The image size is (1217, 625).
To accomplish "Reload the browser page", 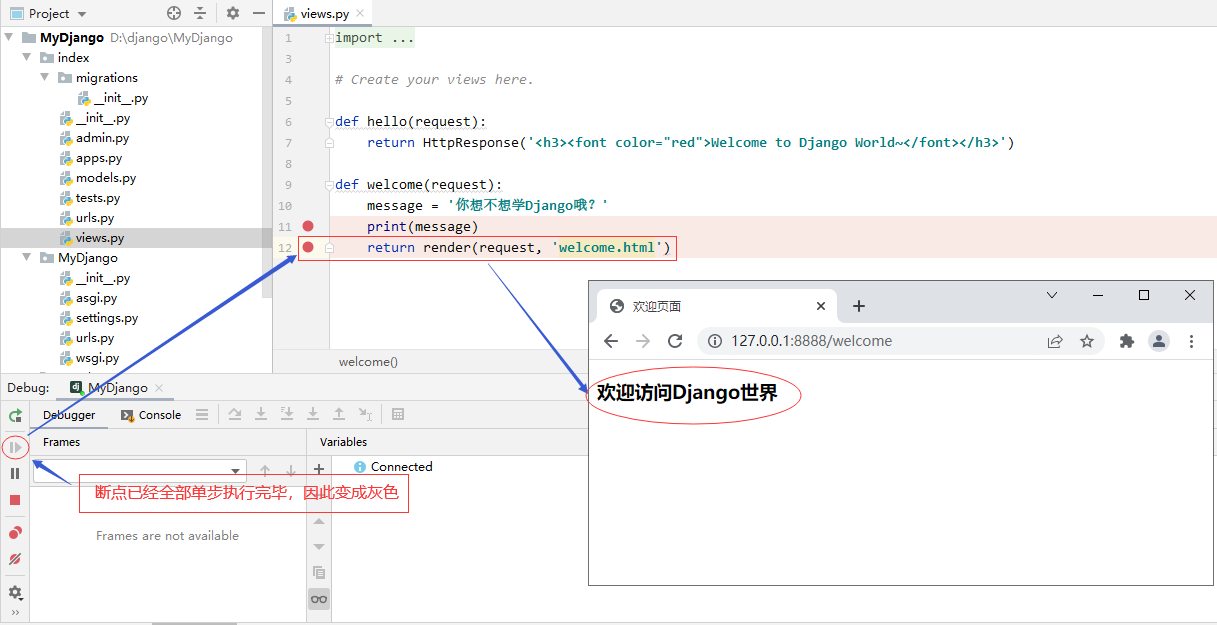I will coord(675,341).
